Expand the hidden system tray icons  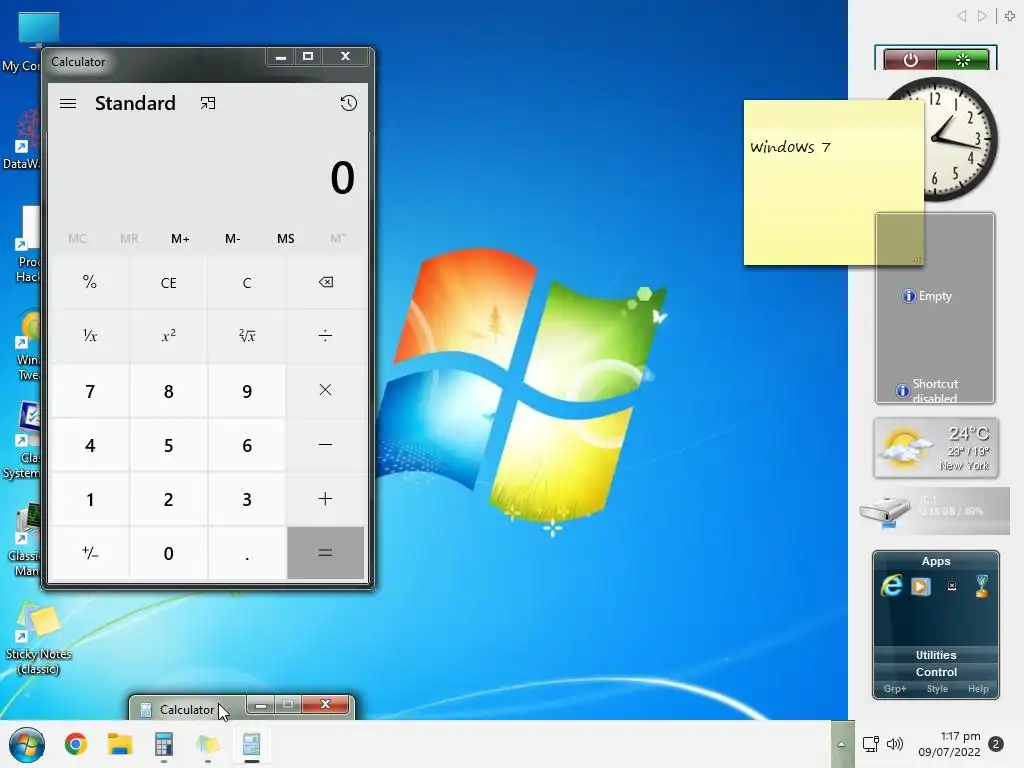[842, 744]
